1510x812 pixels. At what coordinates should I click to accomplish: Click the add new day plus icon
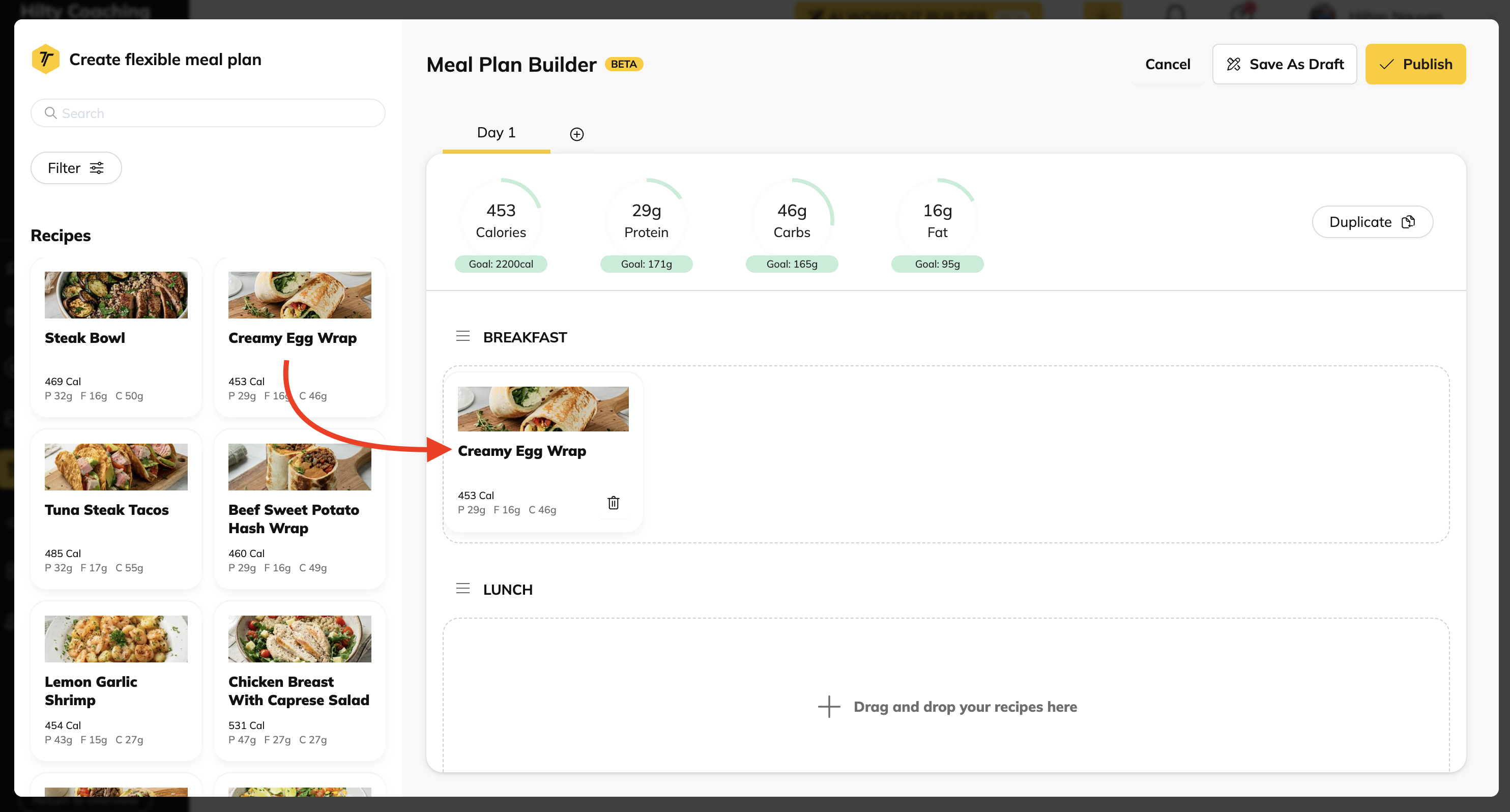(x=576, y=134)
